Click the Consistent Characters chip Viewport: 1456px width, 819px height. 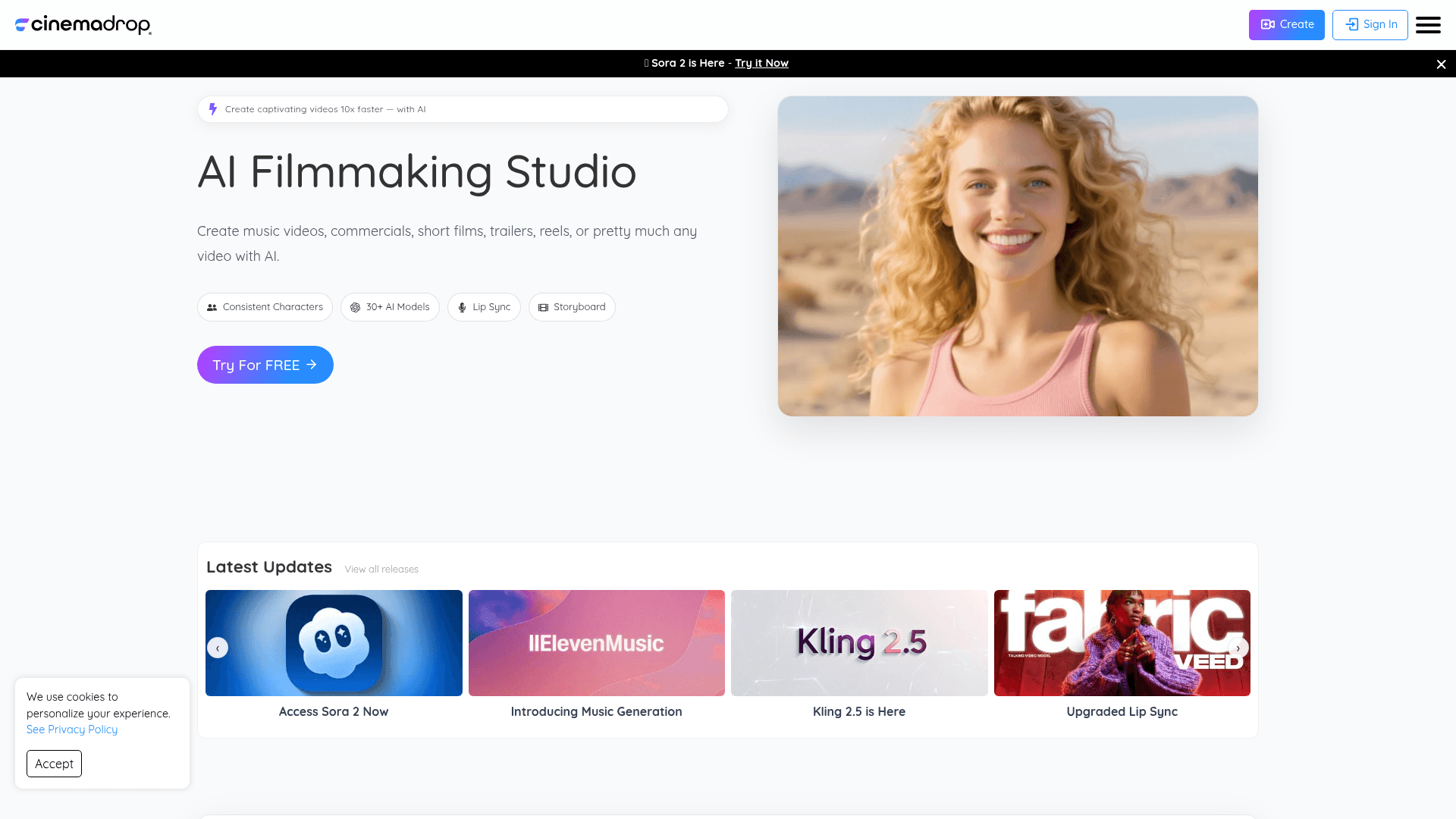pyautogui.click(x=265, y=307)
